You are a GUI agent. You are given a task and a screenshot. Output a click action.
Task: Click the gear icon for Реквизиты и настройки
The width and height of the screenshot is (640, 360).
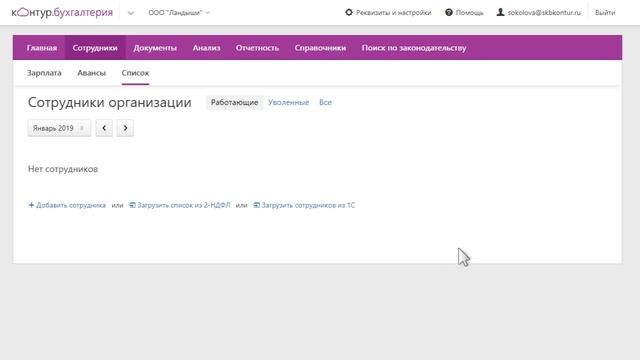(349, 12)
